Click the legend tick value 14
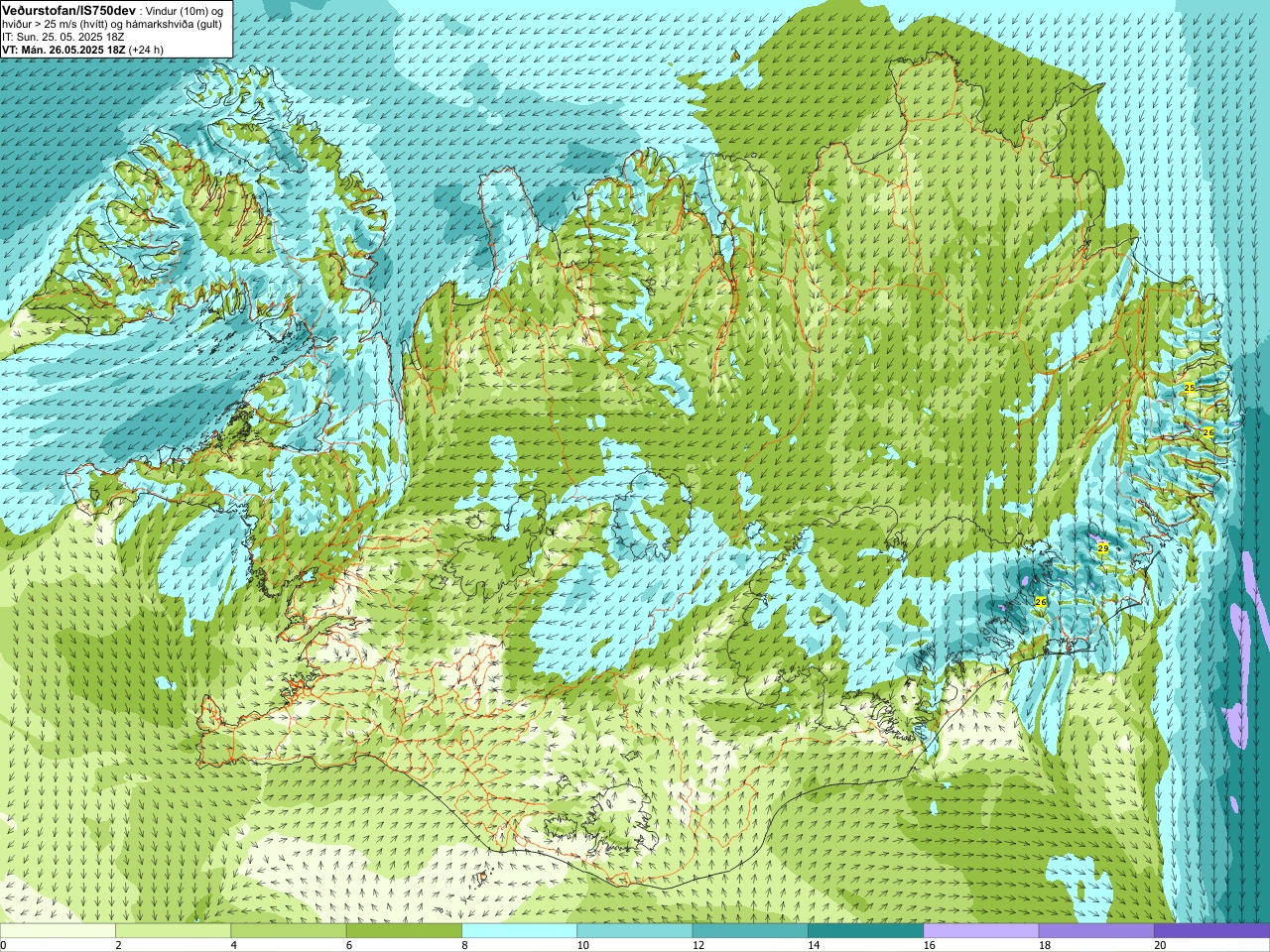1270x952 pixels. coord(814,945)
